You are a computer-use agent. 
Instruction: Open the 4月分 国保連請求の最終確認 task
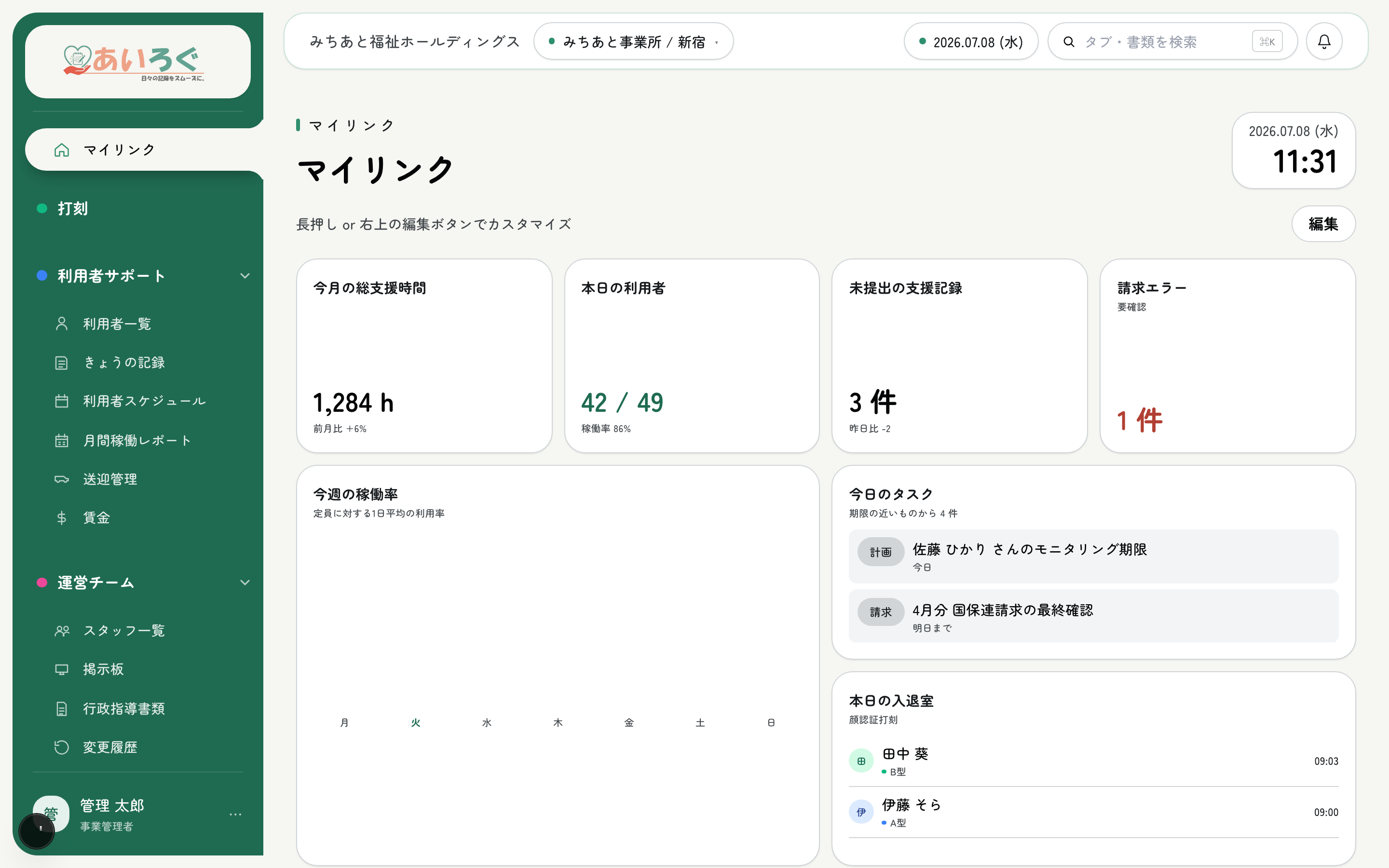coord(1093,616)
